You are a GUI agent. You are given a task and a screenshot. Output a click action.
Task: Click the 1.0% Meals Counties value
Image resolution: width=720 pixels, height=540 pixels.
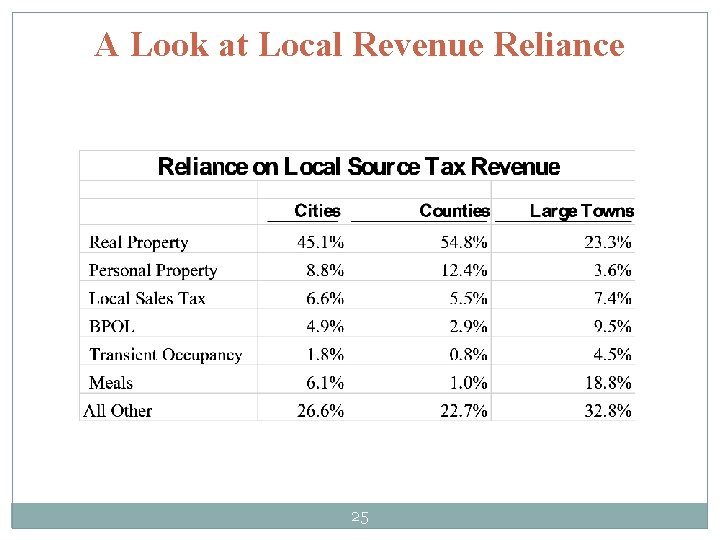[468, 382]
